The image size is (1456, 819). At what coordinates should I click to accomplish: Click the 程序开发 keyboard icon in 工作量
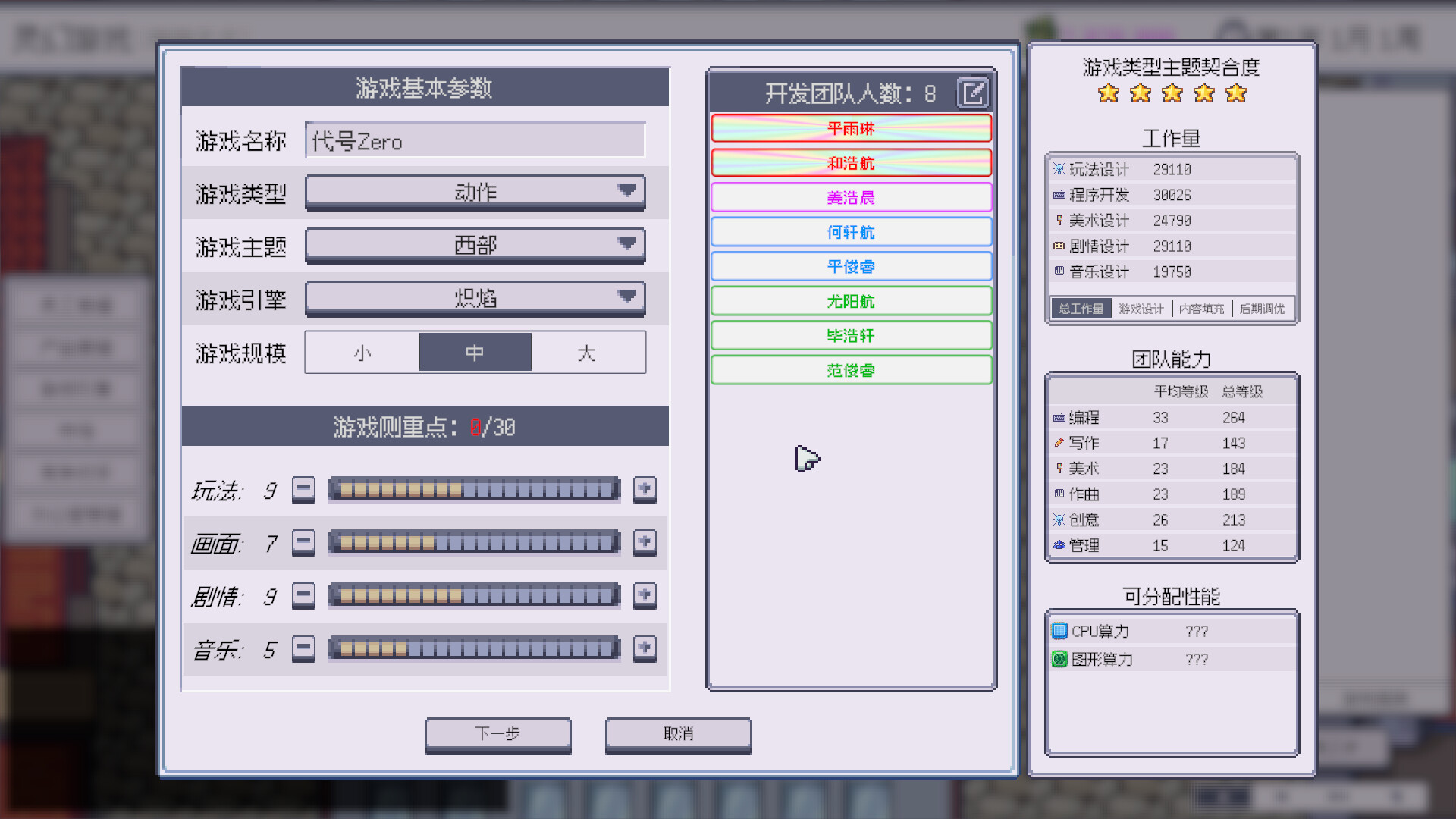(1059, 195)
